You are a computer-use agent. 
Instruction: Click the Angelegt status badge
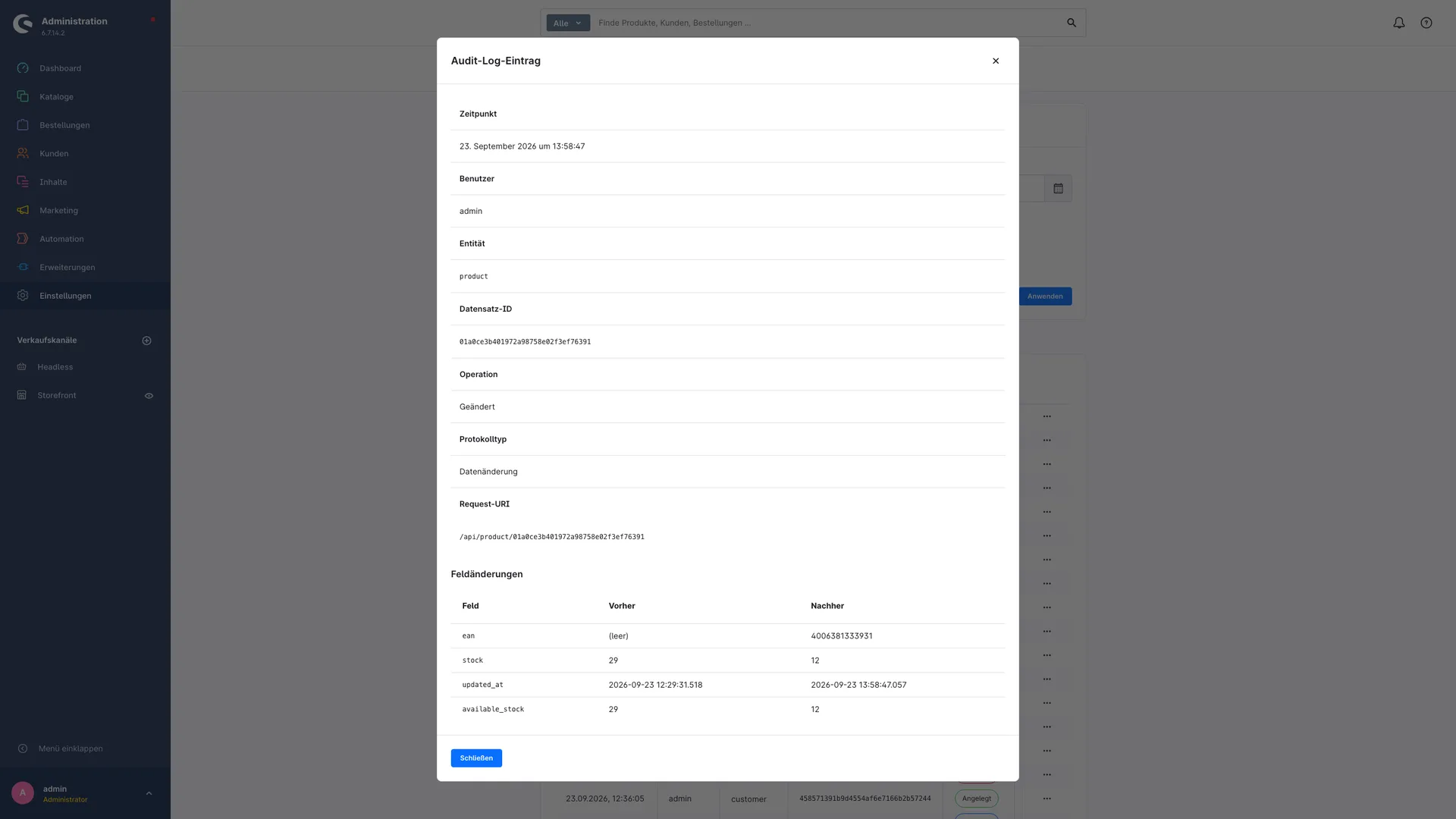point(976,799)
